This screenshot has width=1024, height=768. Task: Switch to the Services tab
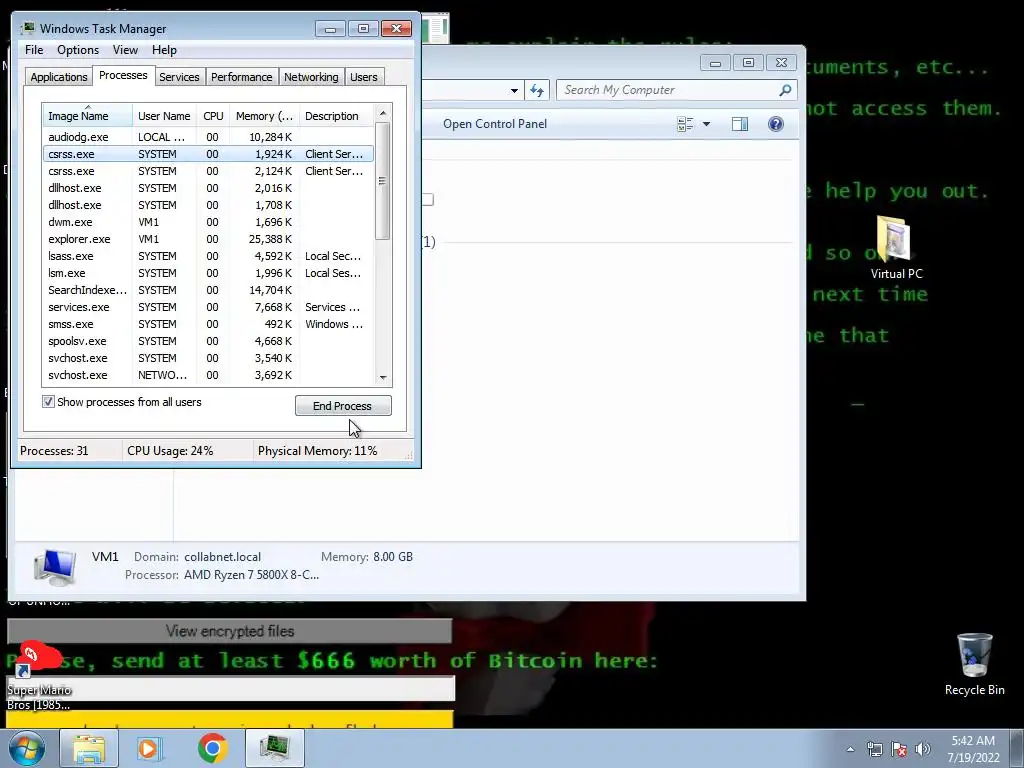tap(179, 77)
